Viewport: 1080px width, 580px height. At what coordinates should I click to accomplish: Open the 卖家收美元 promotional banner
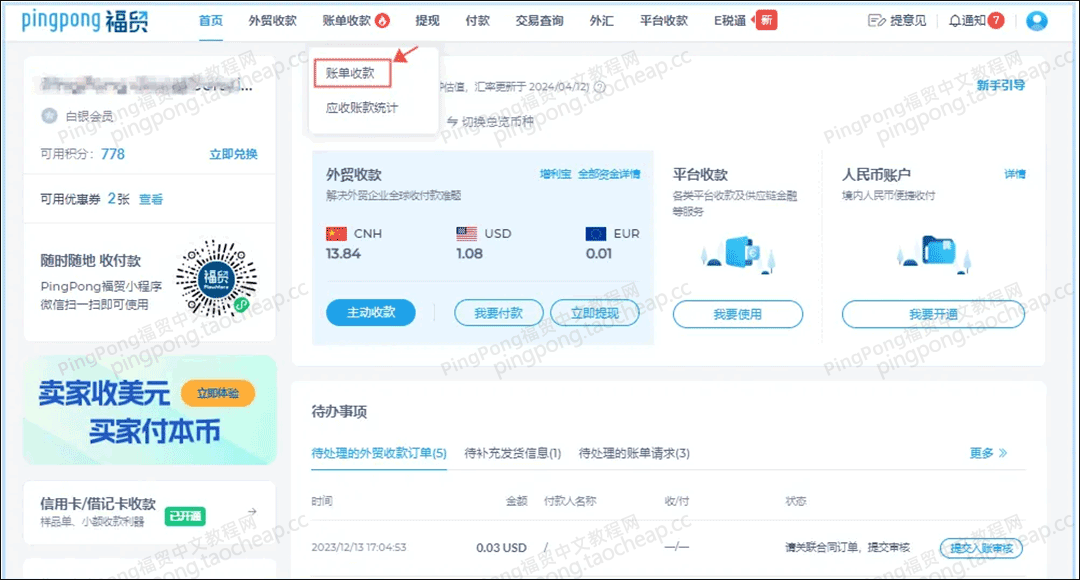coord(149,411)
